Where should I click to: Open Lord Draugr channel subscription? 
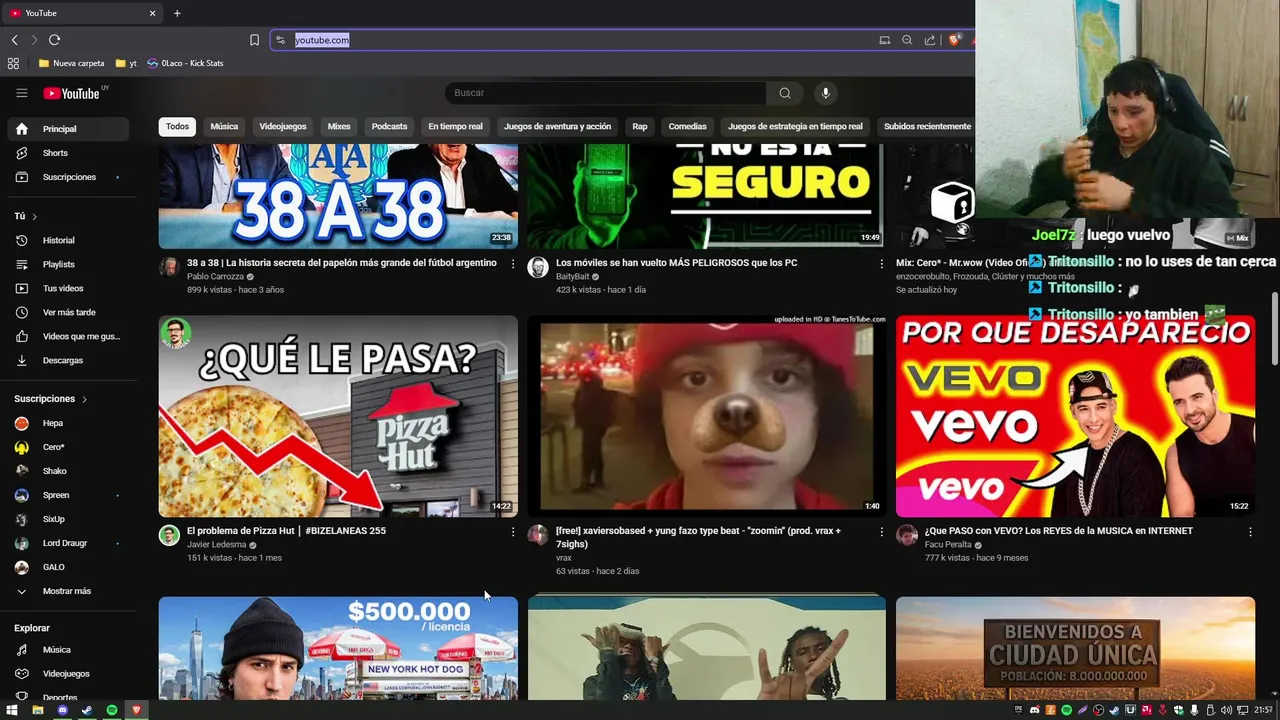[68, 543]
